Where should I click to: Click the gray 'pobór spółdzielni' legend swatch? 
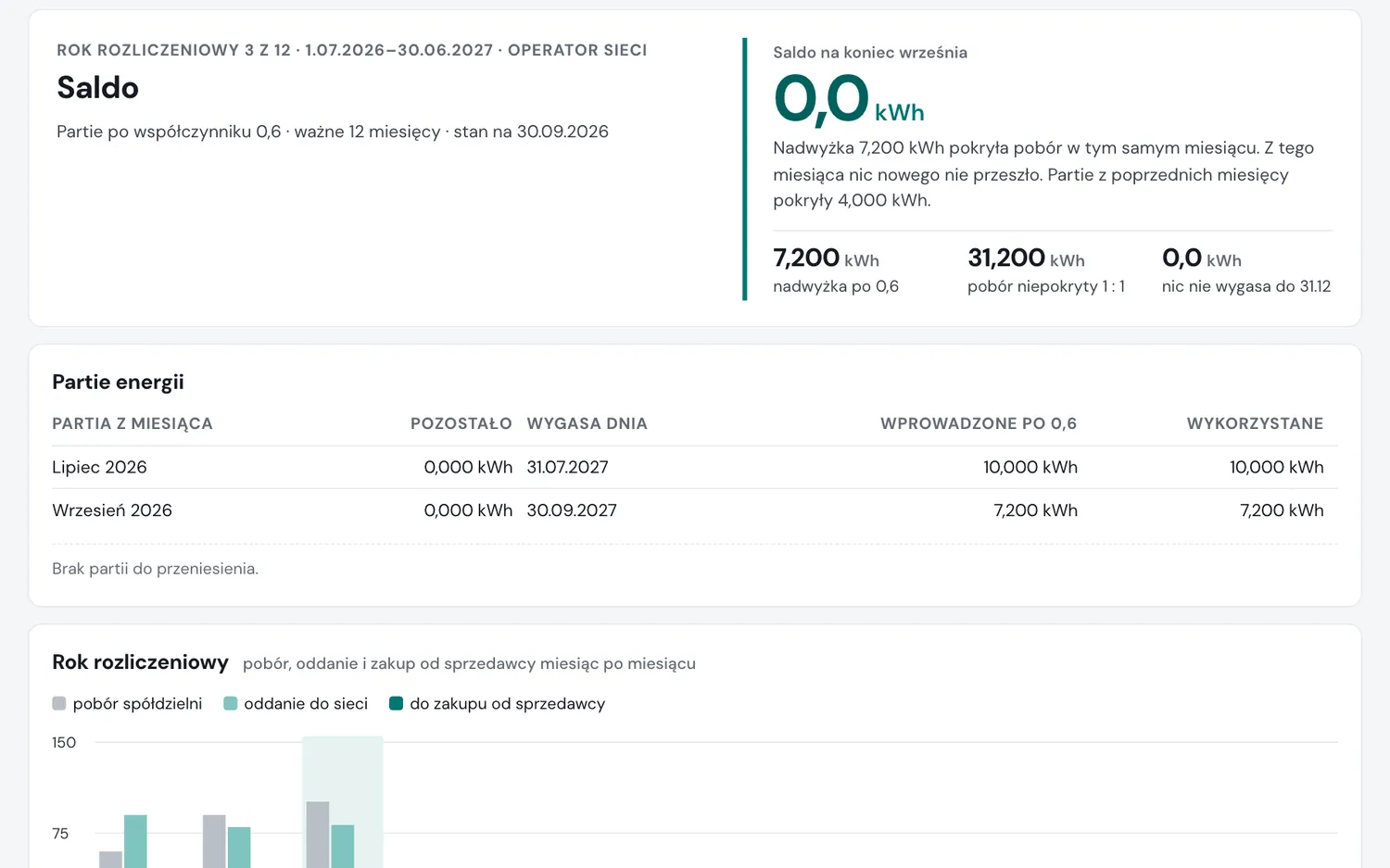tap(59, 704)
